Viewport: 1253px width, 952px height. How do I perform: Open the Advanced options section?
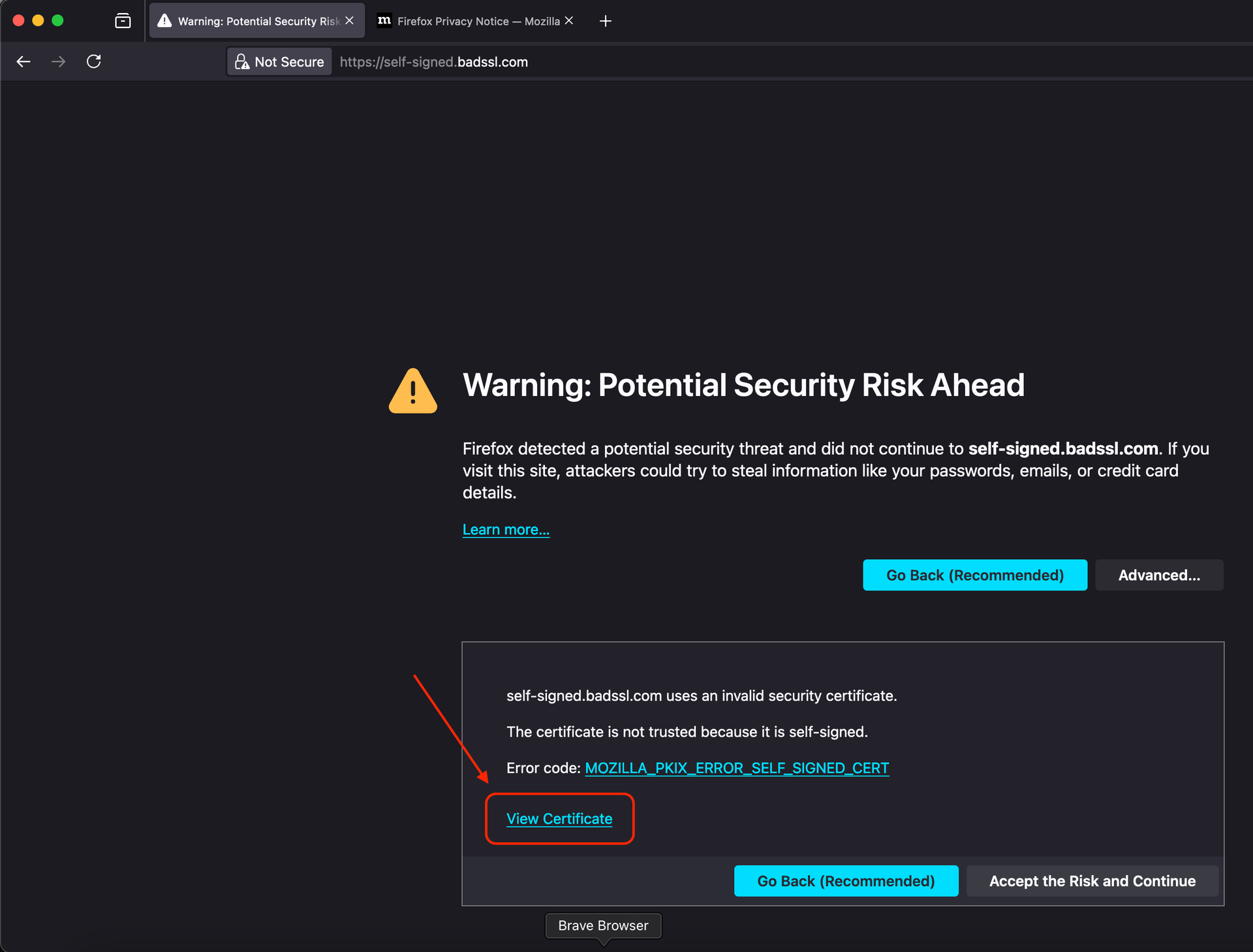pos(1160,575)
